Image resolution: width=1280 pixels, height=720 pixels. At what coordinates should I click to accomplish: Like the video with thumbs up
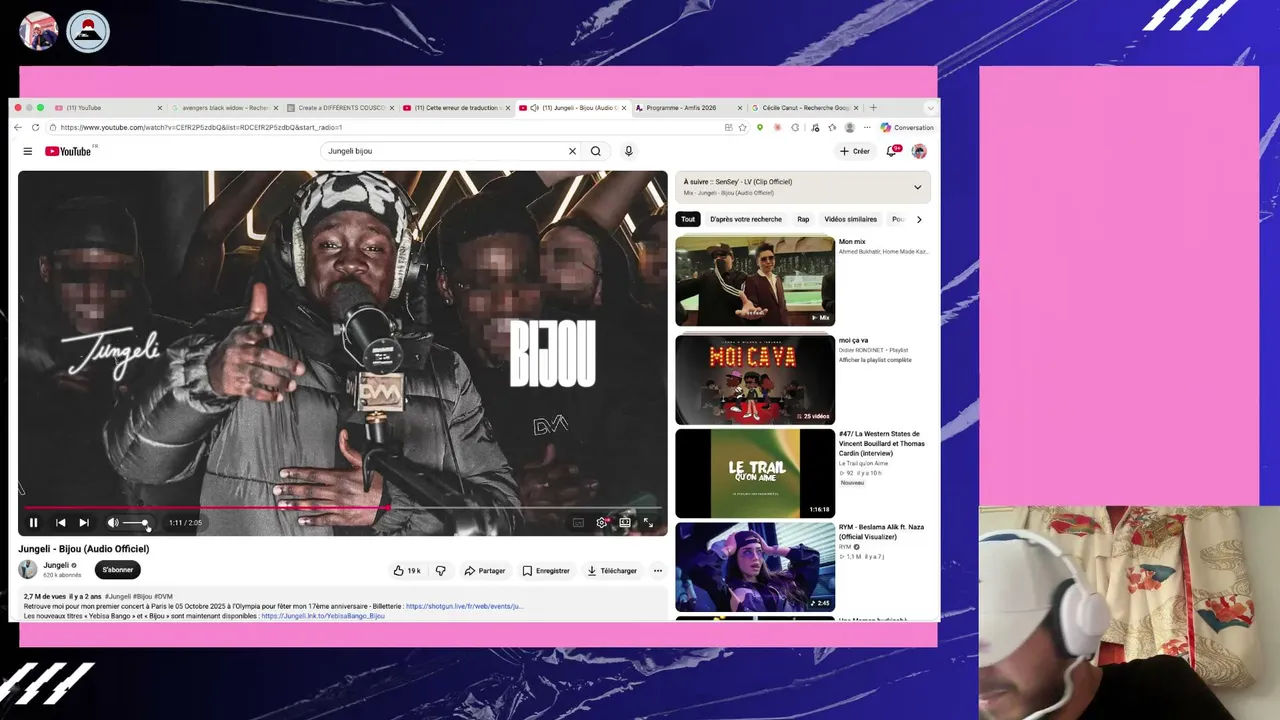click(407, 571)
